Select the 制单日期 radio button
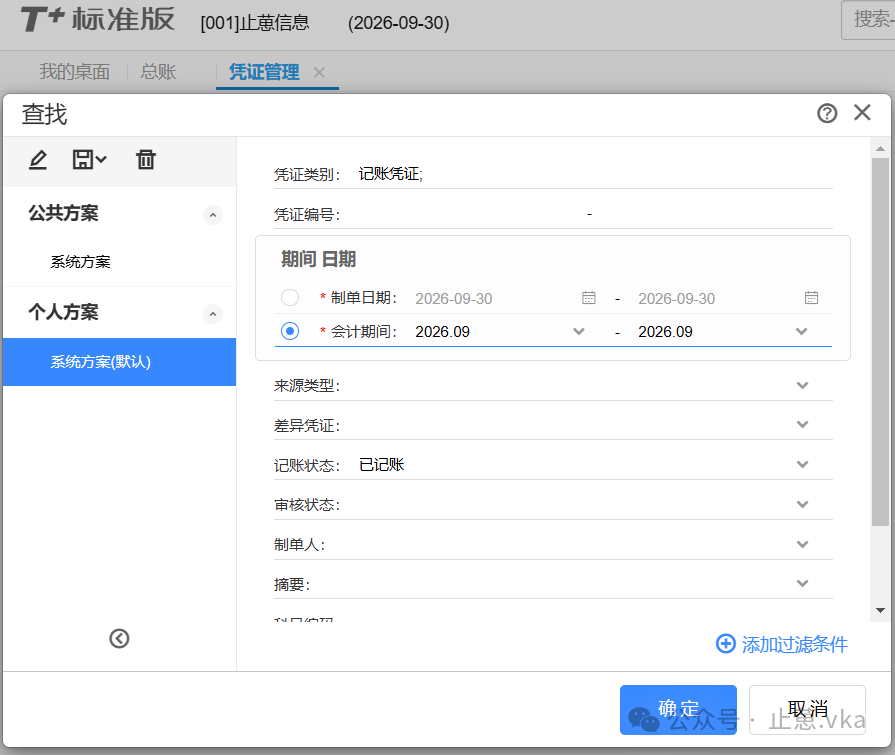Viewport: 895px width, 755px height. (290, 297)
